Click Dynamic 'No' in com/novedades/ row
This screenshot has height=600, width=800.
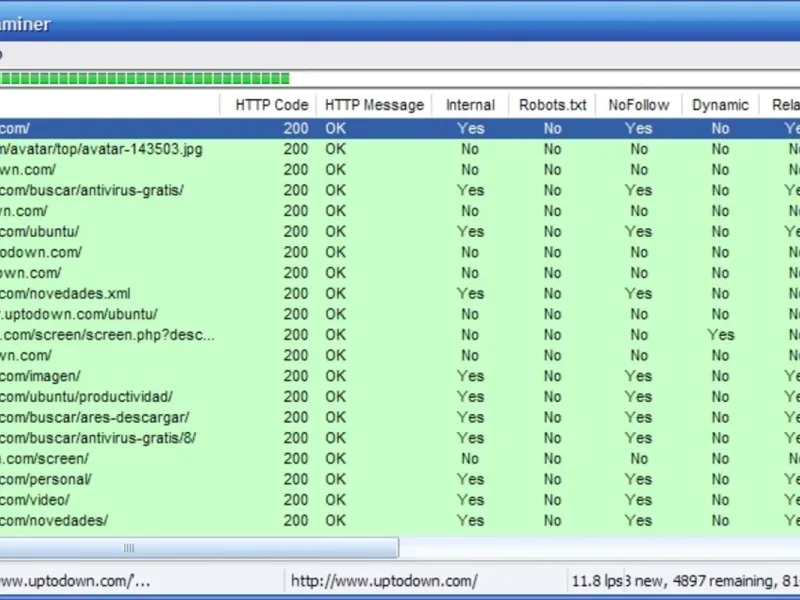click(720, 520)
